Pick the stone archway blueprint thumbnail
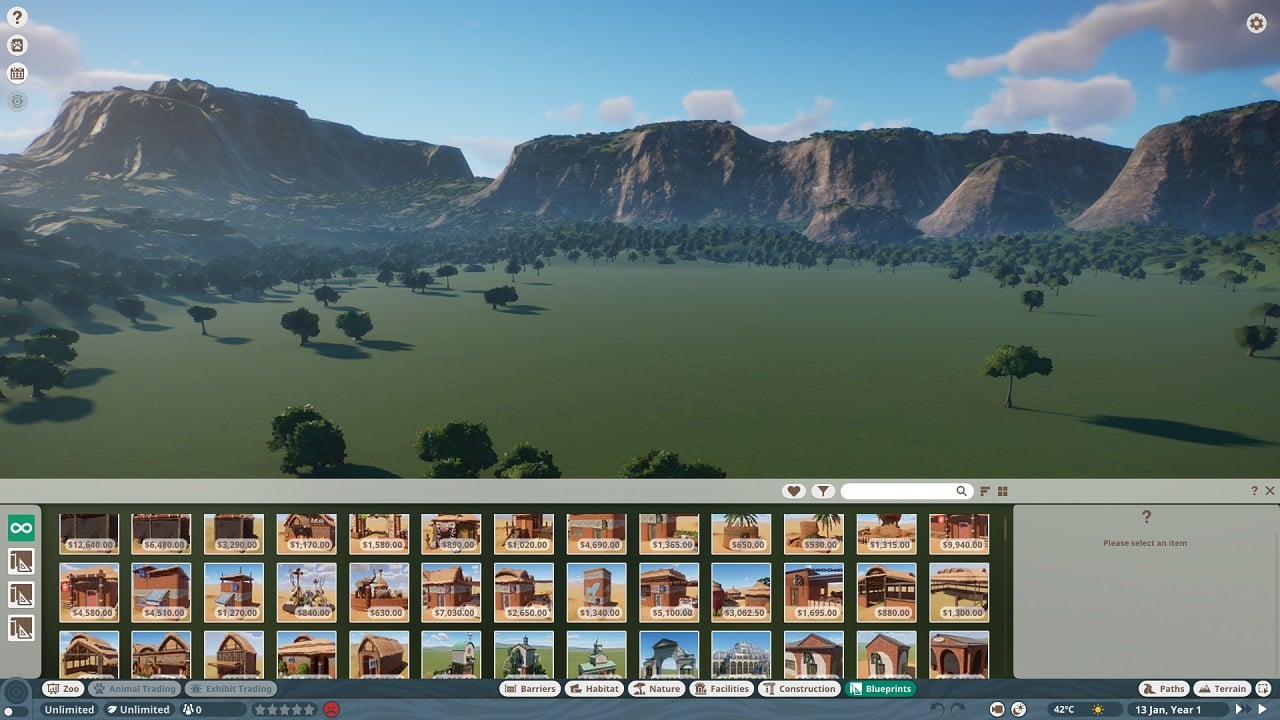This screenshot has height=720, width=1280. (669, 654)
